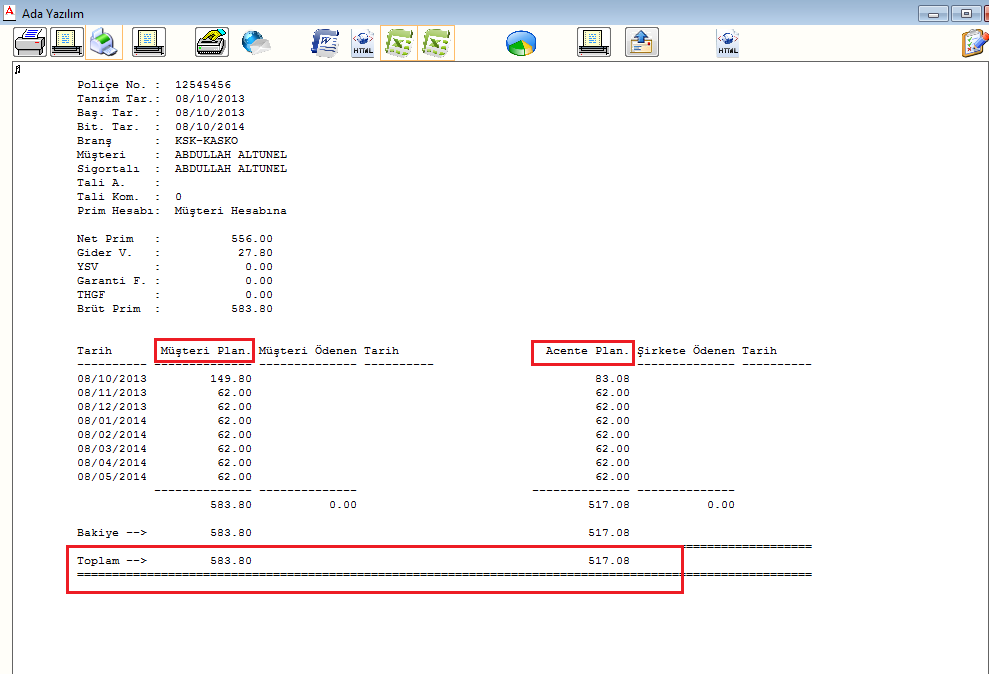Image resolution: width=989 pixels, height=674 pixels.
Task: Click the screen icon next to pie chart
Action: pos(594,43)
